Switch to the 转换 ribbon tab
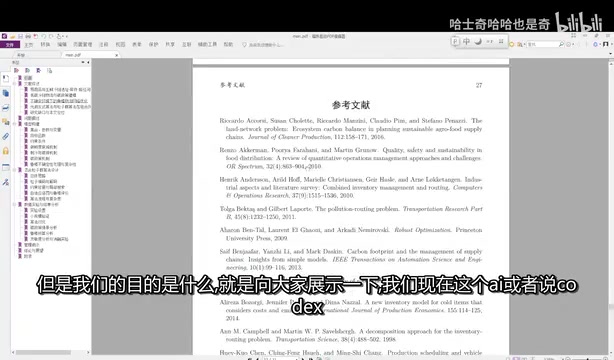This screenshot has height=360, width=614. [x=45, y=45]
